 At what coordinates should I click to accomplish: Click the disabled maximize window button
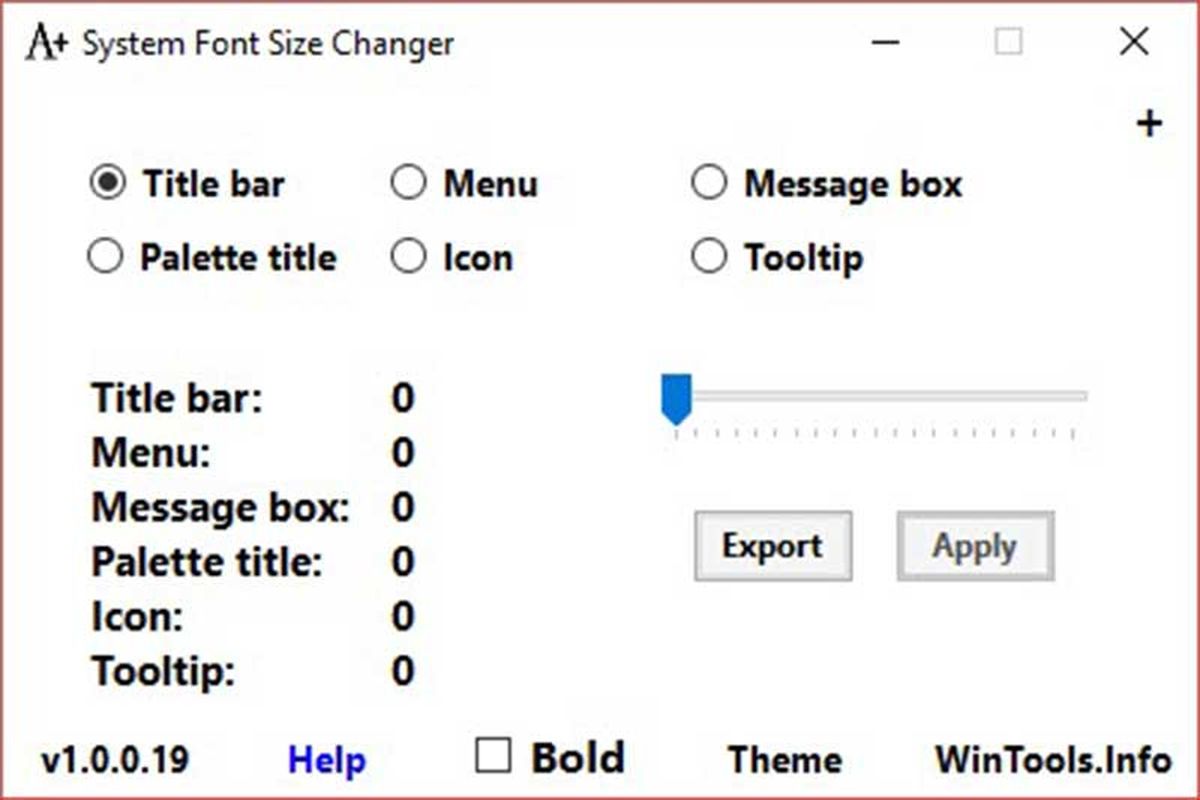pyautogui.click(x=1008, y=43)
